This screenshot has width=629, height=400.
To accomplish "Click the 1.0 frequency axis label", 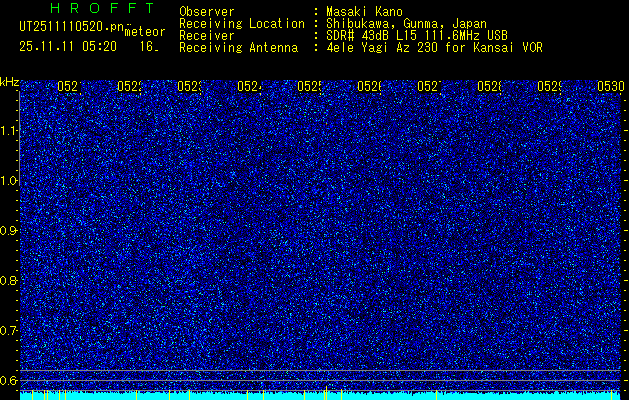I will pos(8,181).
